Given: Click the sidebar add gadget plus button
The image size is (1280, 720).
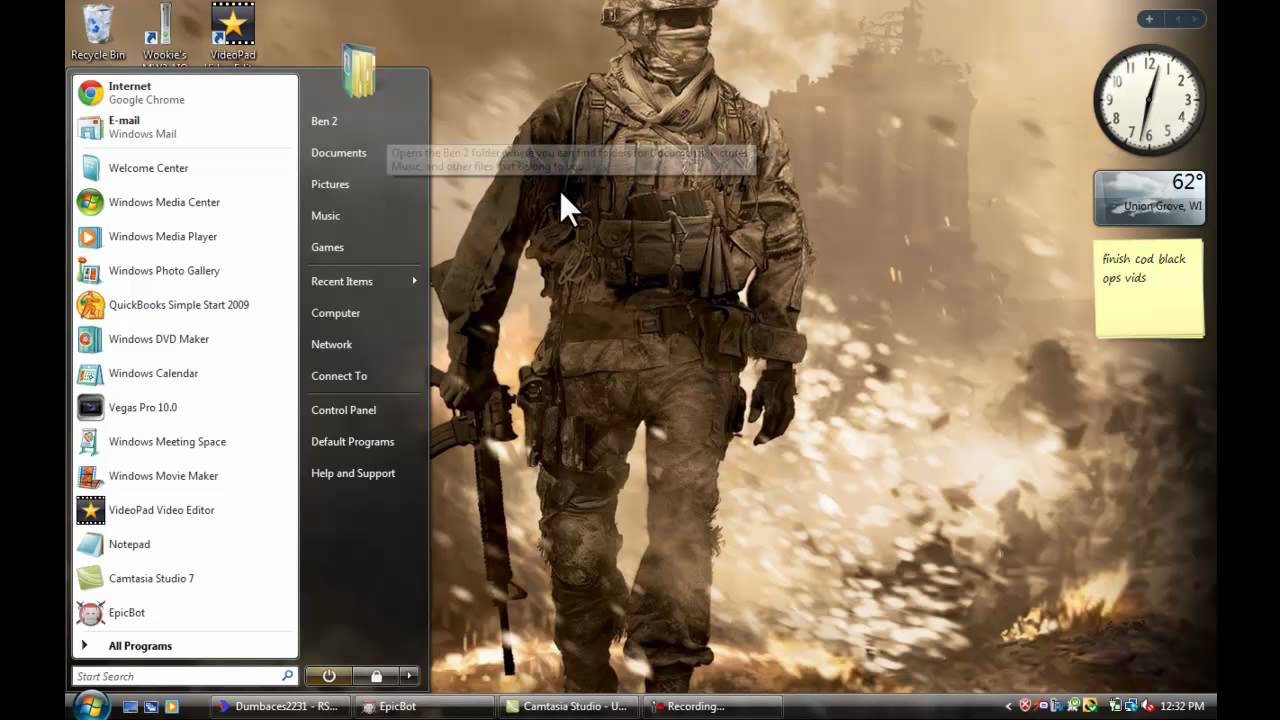Looking at the screenshot, I should (1149, 19).
